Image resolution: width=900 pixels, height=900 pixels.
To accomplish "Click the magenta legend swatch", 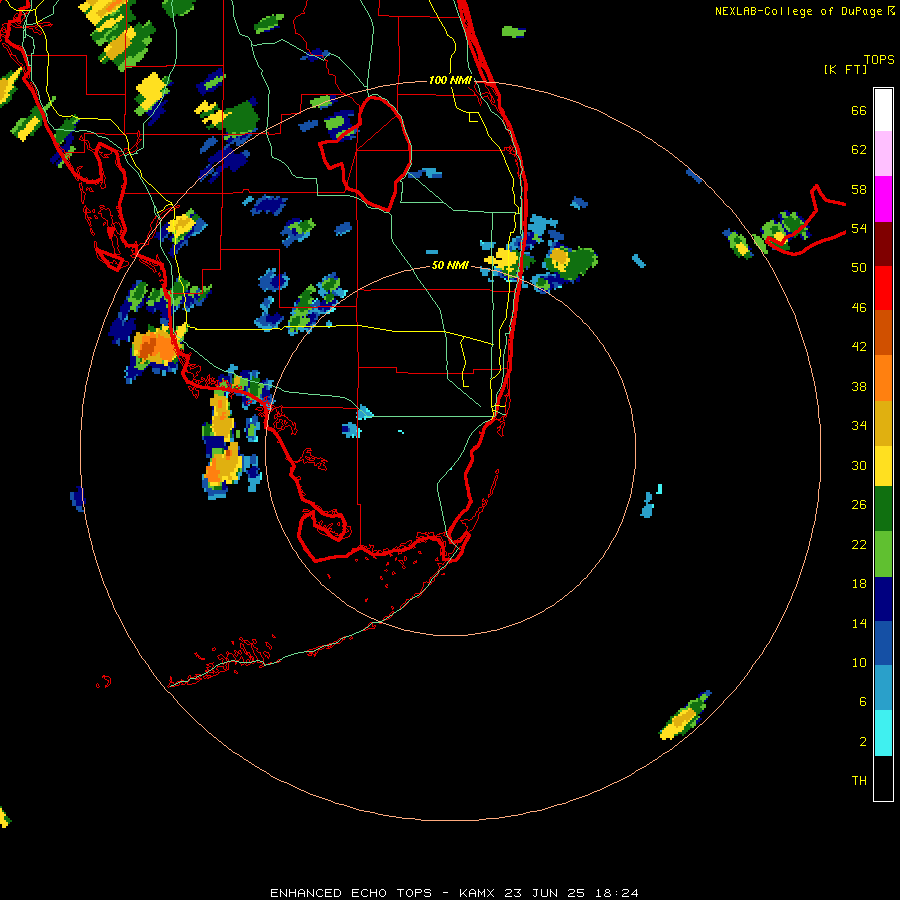I will click(883, 199).
